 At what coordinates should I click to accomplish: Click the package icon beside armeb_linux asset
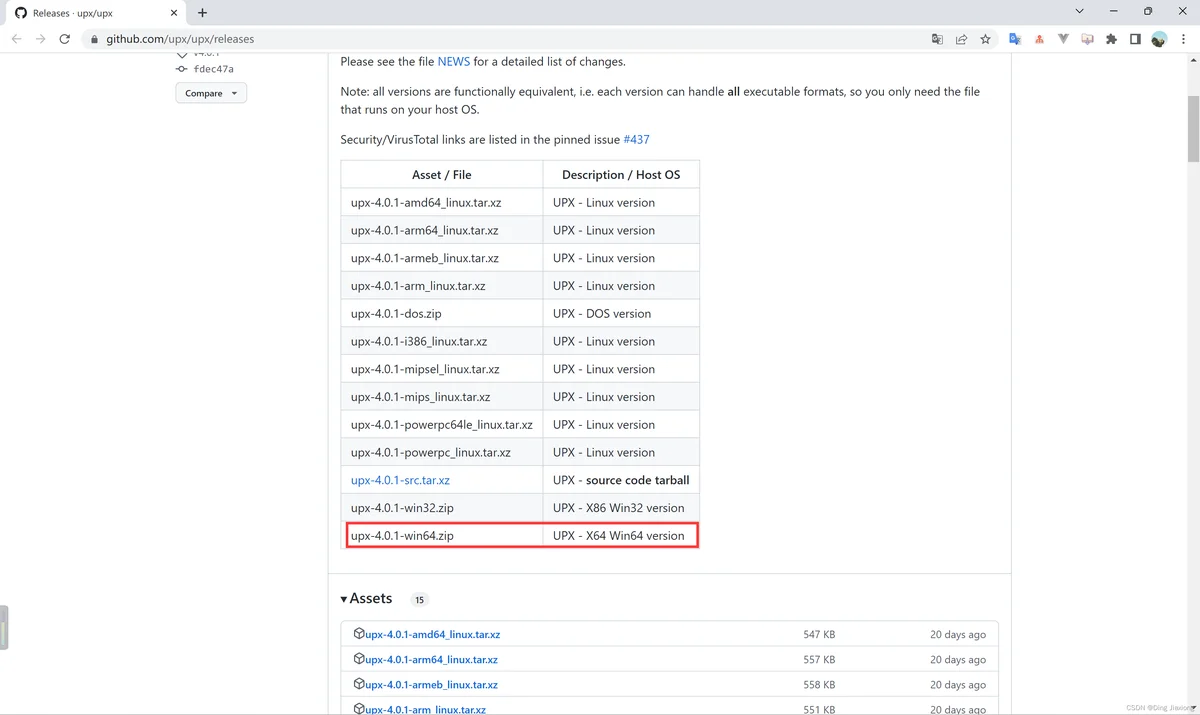pyautogui.click(x=359, y=684)
